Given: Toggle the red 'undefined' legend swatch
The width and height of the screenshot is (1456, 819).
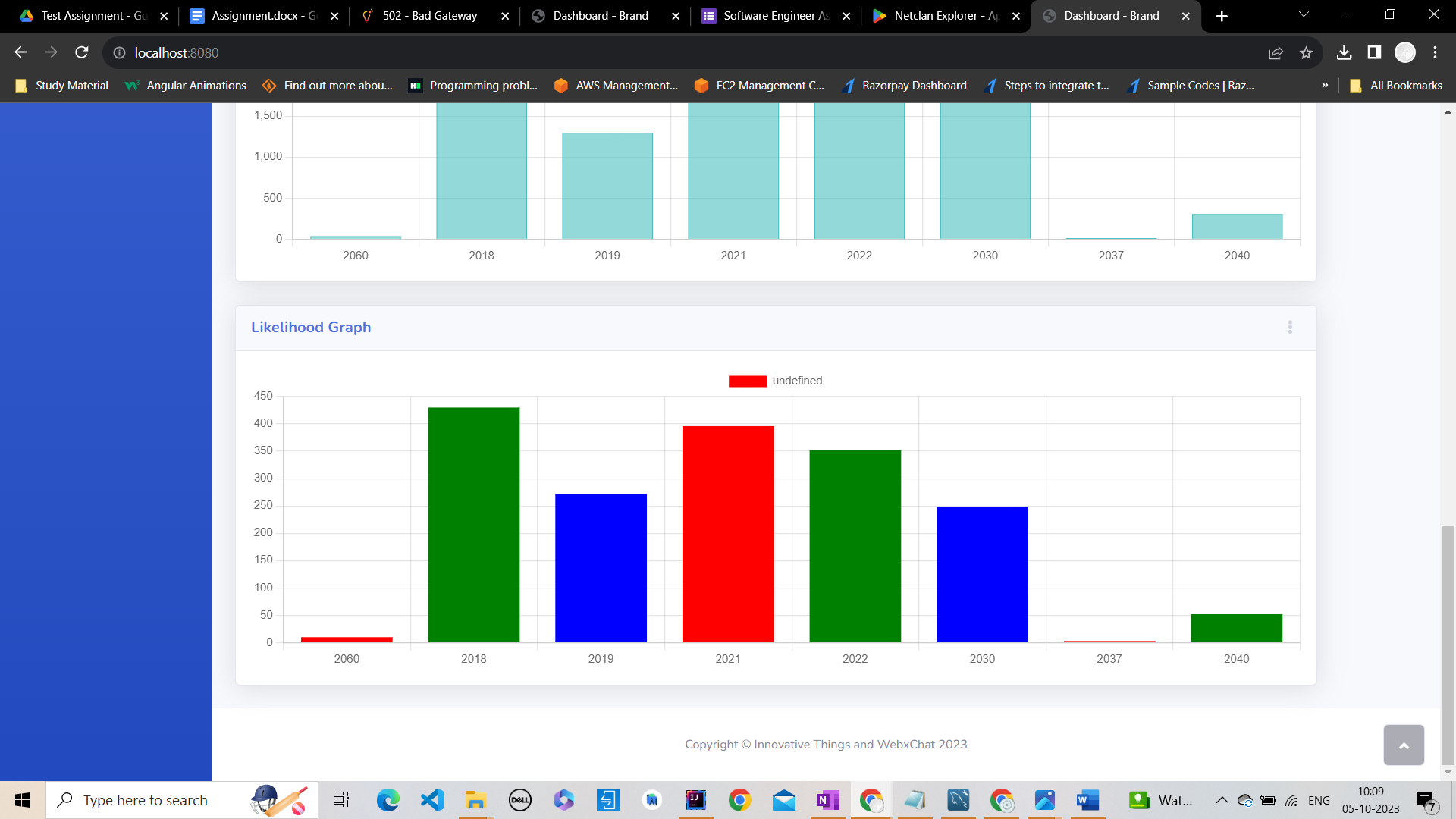Looking at the screenshot, I should [x=747, y=381].
